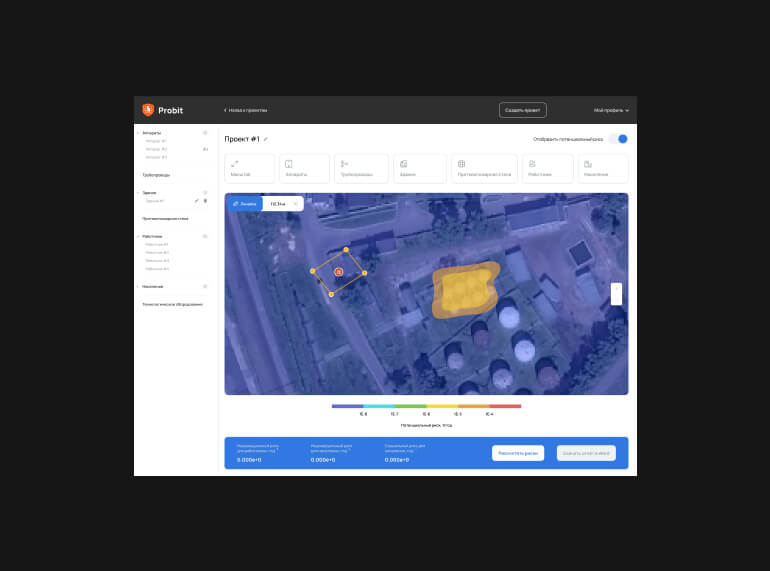The image size is (770, 571).
Task: Collapse the Работники section in the sidebar
Action: (138, 237)
